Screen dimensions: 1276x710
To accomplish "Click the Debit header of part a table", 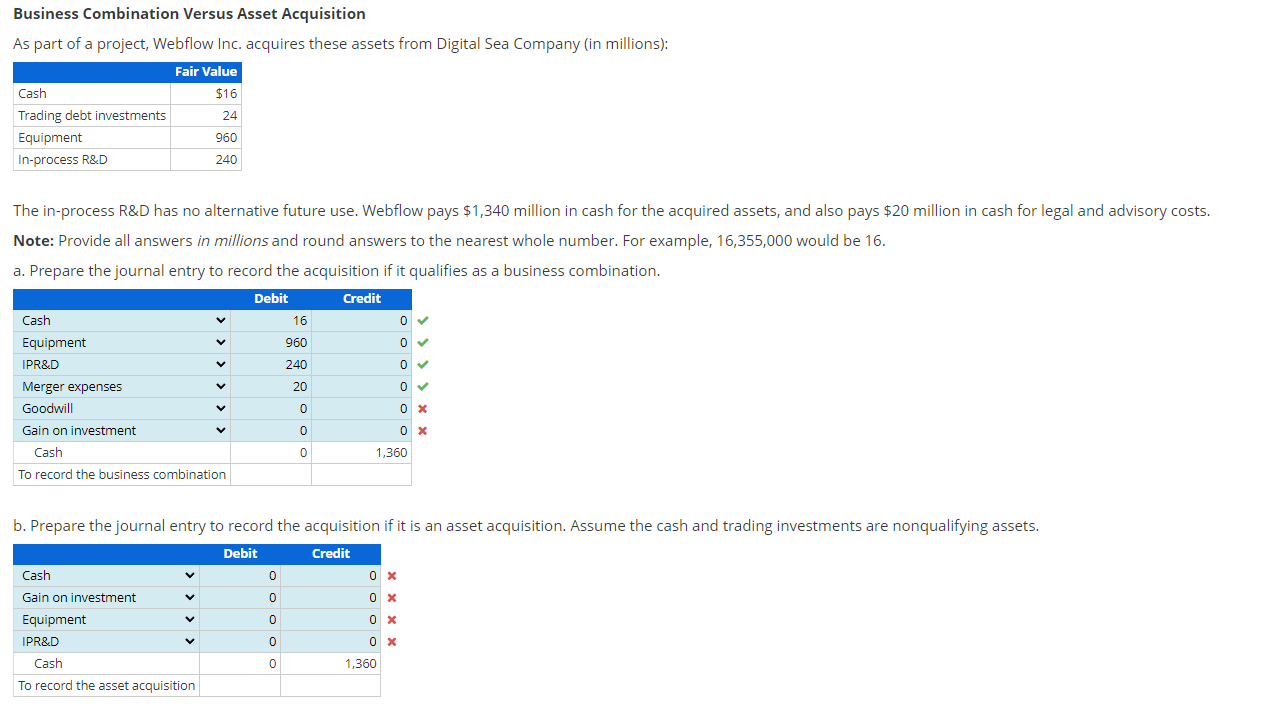I will click(x=271, y=299).
